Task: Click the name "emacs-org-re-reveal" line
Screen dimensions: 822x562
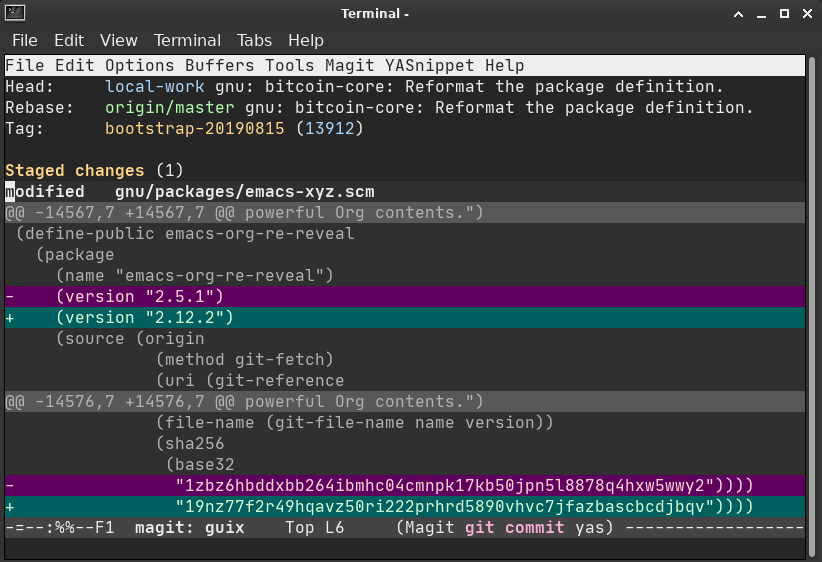Action: pyautogui.click(x=194, y=275)
